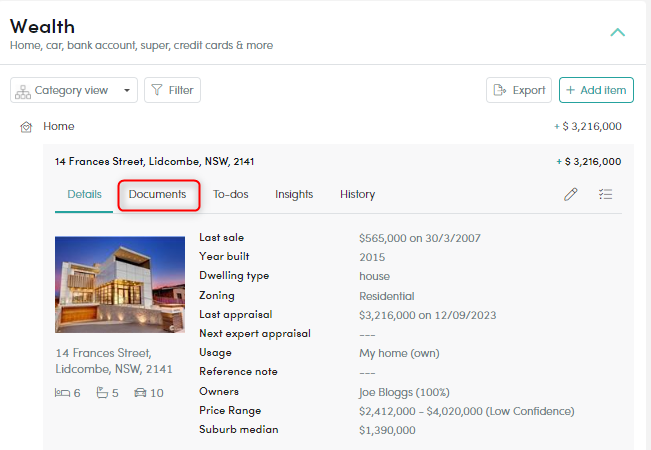The height and width of the screenshot is (450, 651).
Task: Click the Filter button
Action: tap(172, 90)
